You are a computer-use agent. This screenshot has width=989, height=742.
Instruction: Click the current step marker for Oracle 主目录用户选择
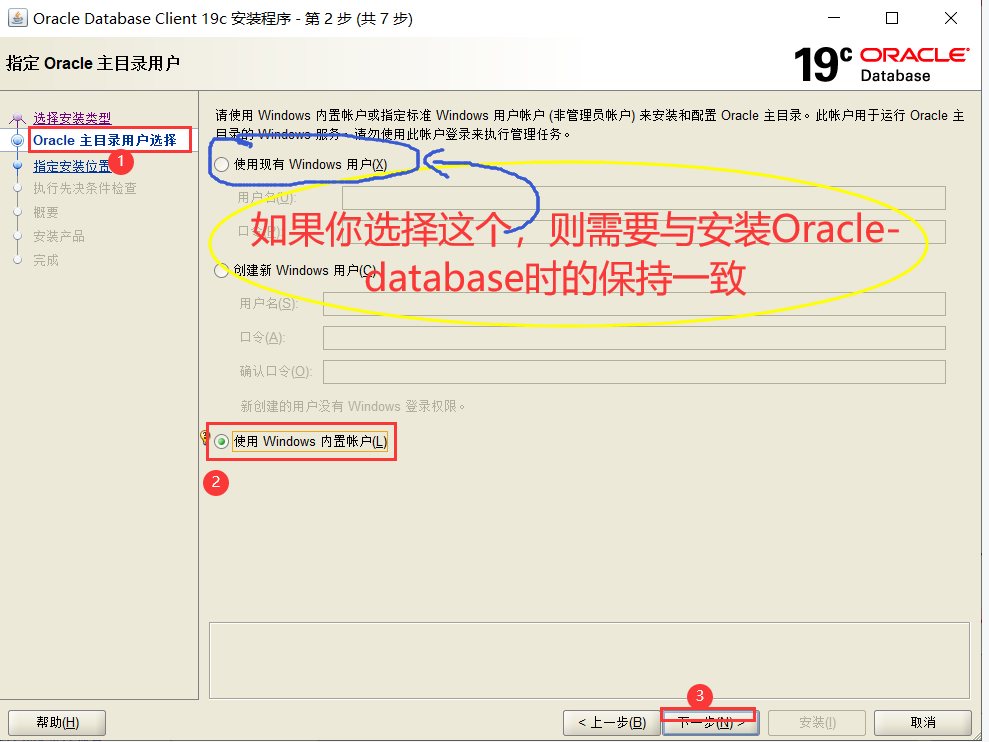click(17, 139)
